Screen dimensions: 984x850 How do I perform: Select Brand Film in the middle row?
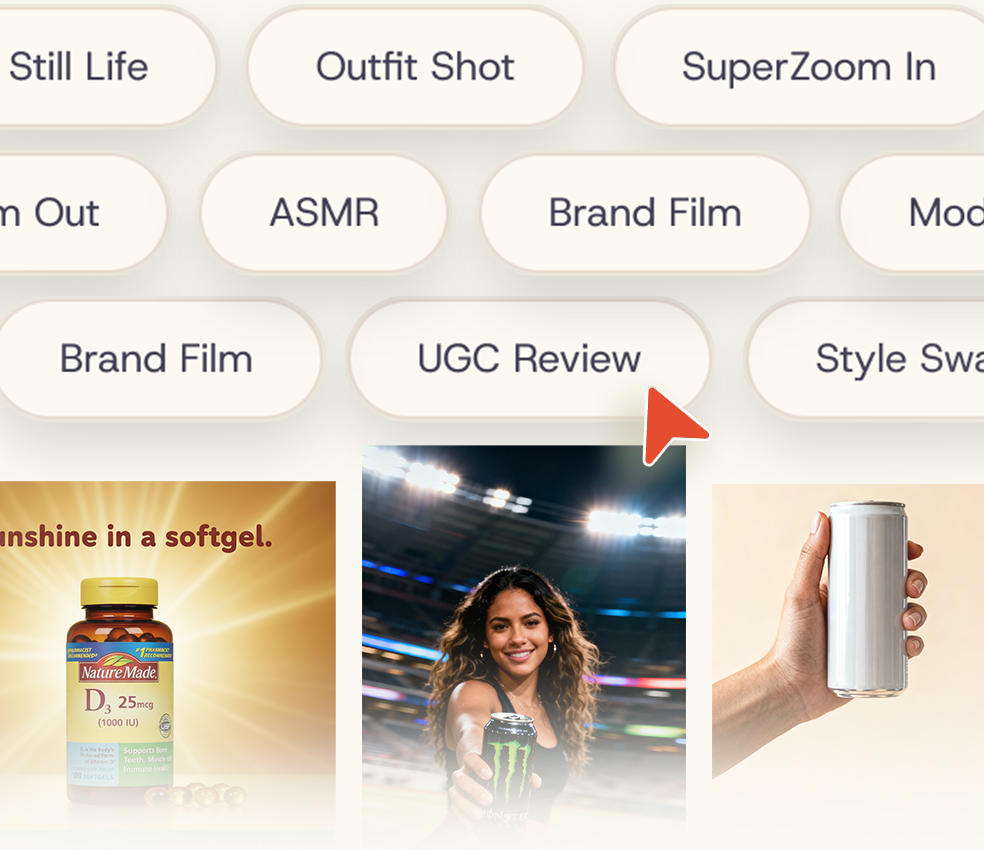[x=645, y=213]
